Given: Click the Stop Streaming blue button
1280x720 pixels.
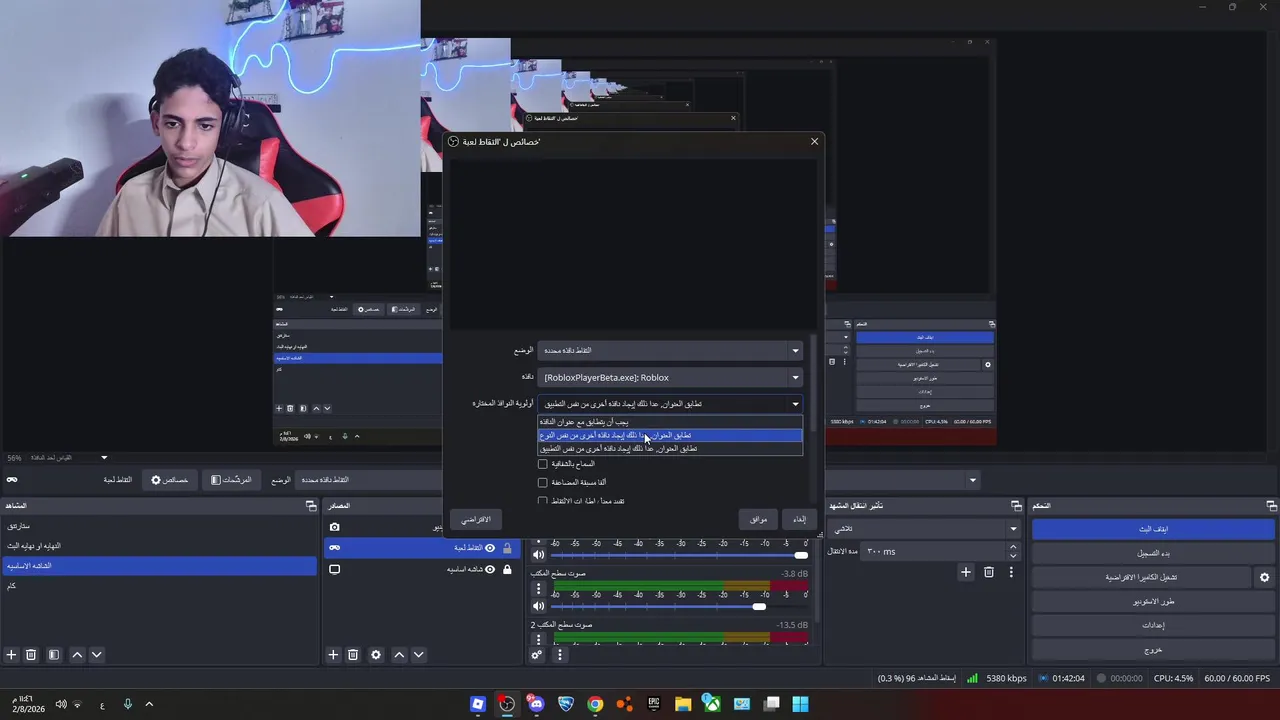Looking at the screenshot, I should (1153, 529).
